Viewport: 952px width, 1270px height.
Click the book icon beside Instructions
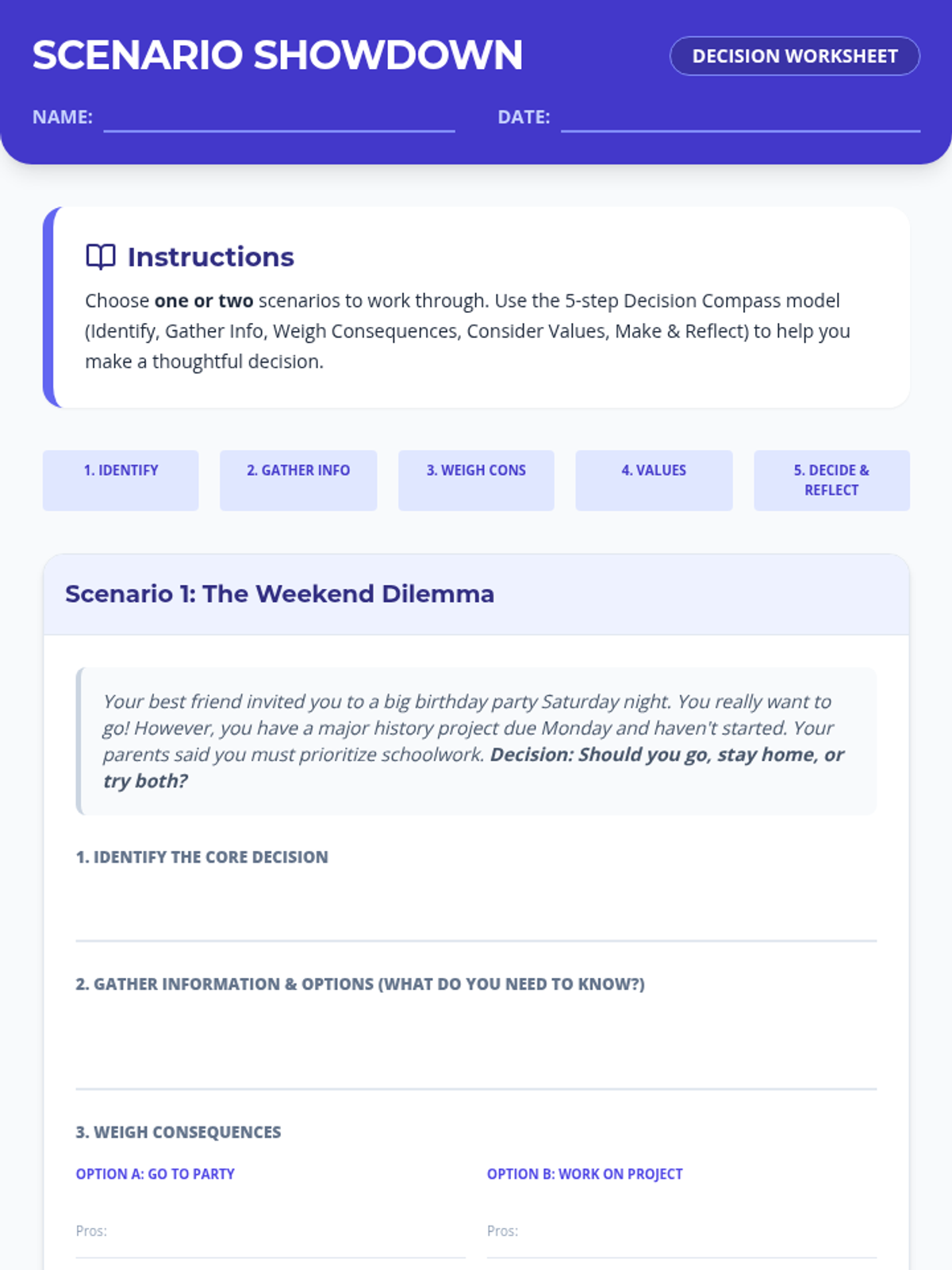pos(101,256)
